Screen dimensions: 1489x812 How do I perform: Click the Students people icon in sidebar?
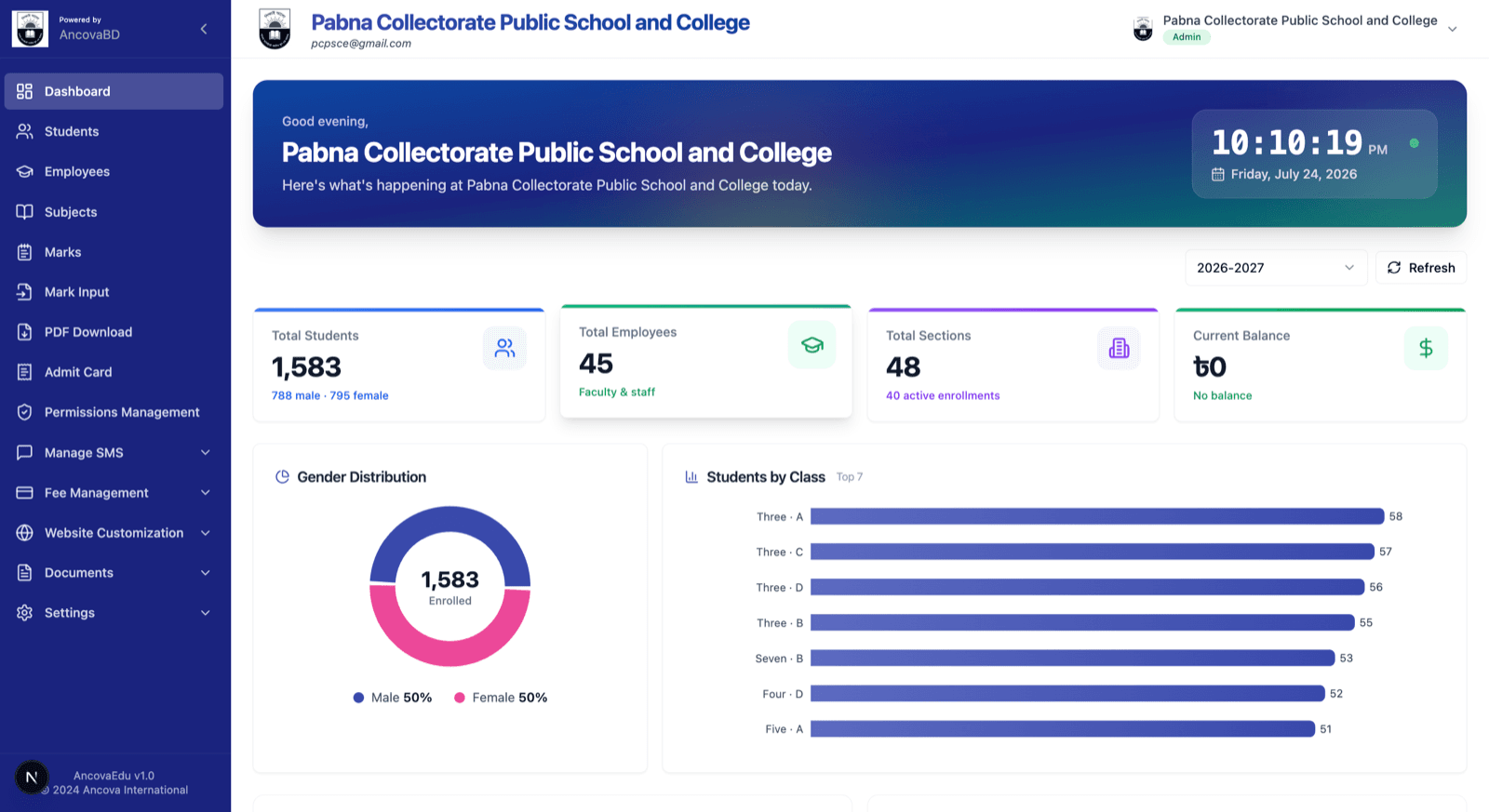[x=25, y=131]
